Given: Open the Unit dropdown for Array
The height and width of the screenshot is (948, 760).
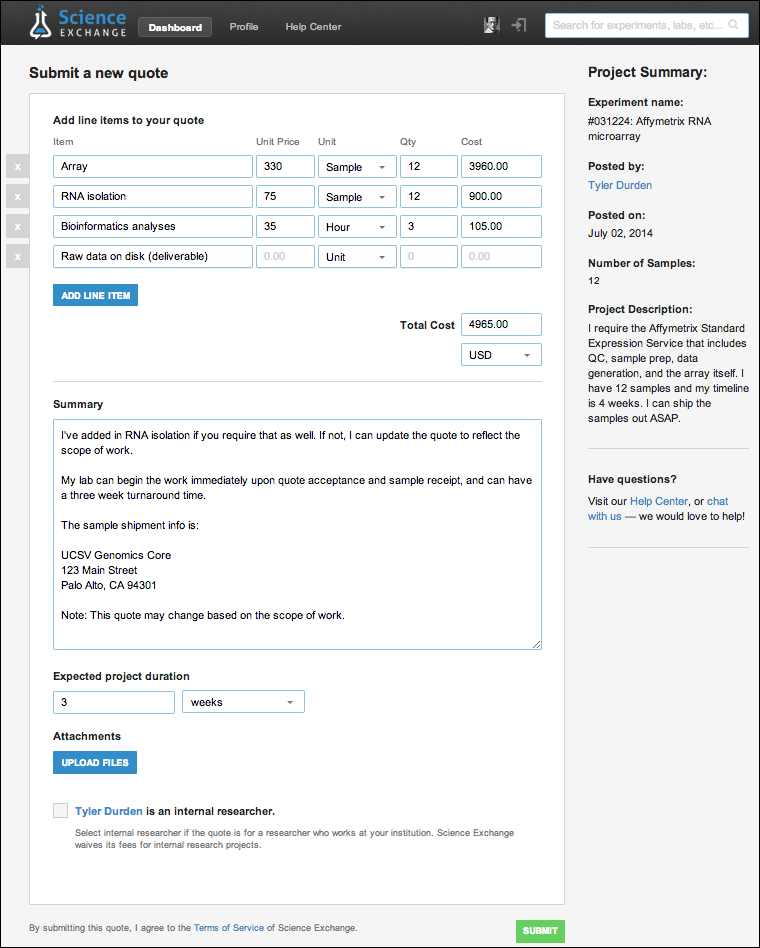Looking at the screenshot, I should [x=356, y=167].
